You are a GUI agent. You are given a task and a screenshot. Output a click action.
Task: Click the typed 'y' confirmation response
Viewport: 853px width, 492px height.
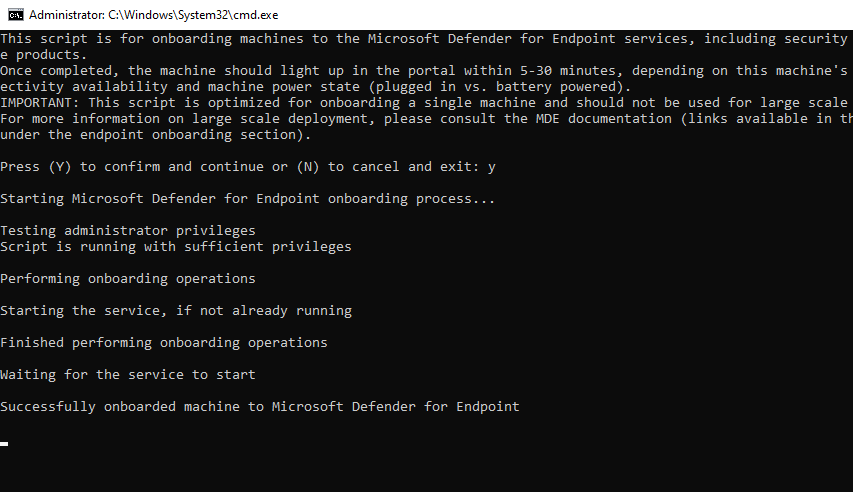coord(492,167)
